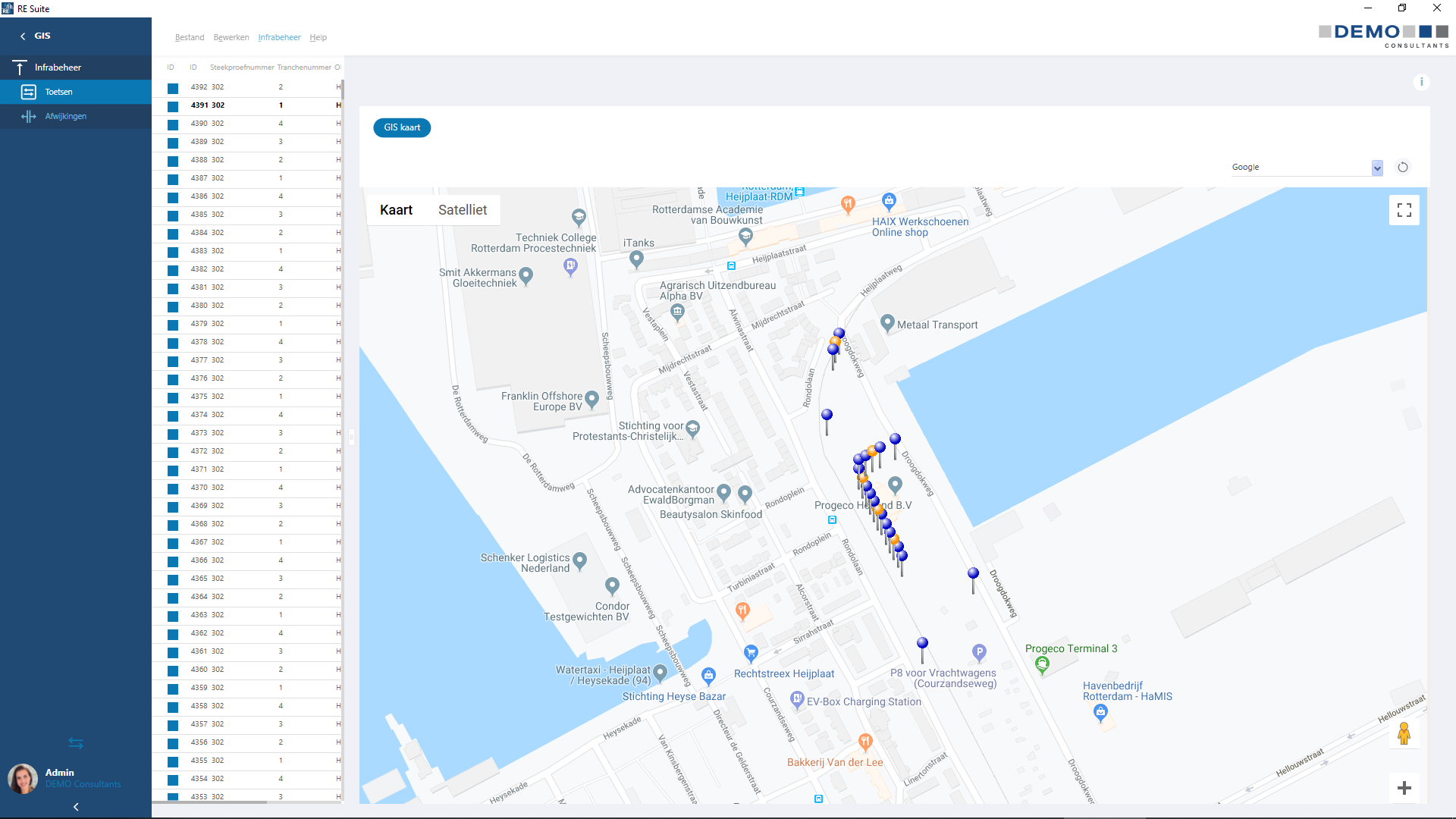Open the info icon above the map panel

click(1421, 82)
